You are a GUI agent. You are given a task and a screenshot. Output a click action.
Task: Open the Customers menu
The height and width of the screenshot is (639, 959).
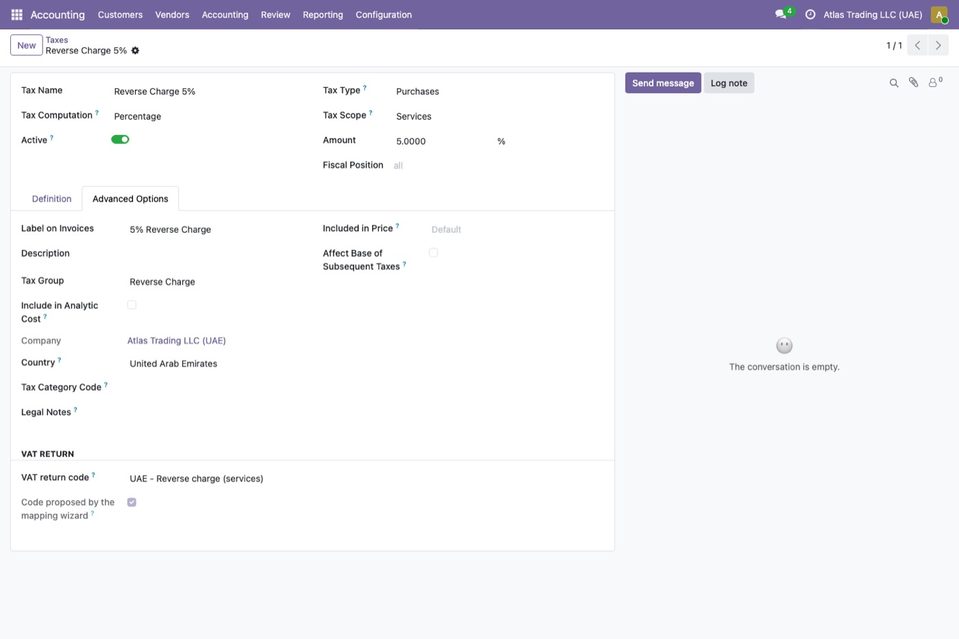[120, 15]
